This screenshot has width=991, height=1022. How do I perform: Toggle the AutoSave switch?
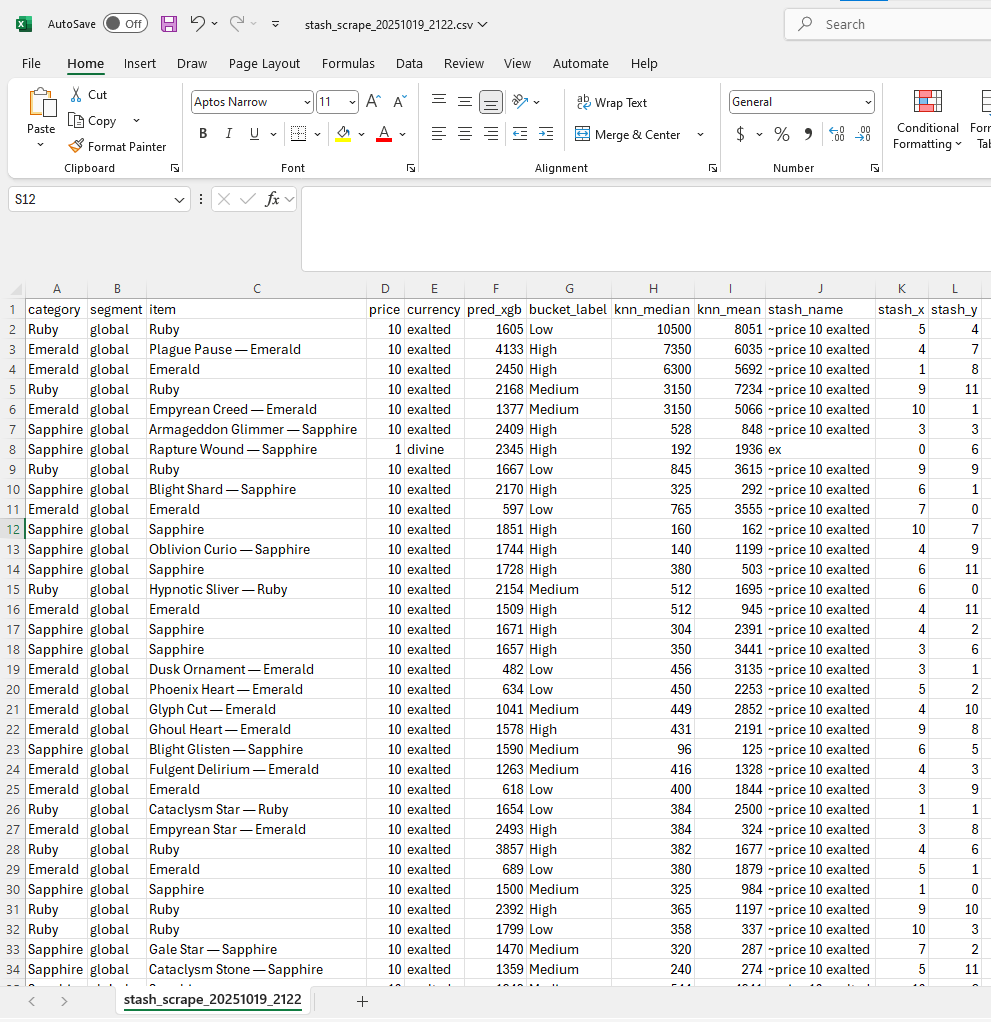pos(125,24)
